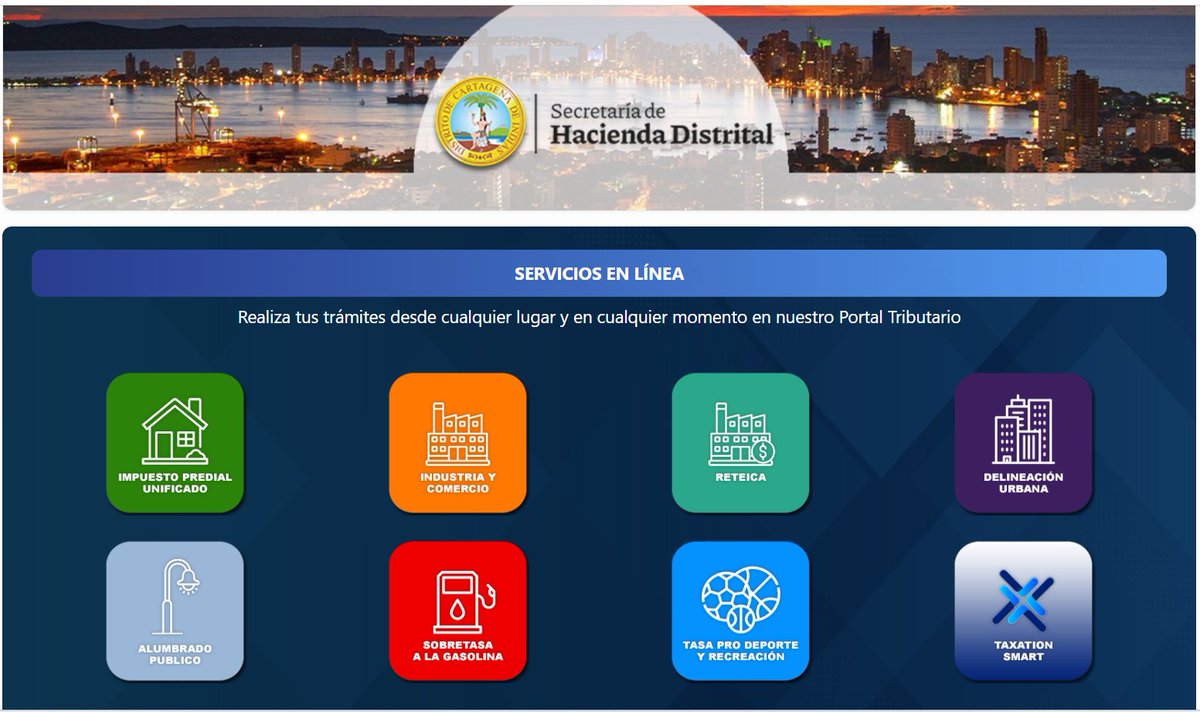Screen dimensions: 1200x712
Task: Click the Secretaría de Hacienda Distrital title
Action: (661, 123)
